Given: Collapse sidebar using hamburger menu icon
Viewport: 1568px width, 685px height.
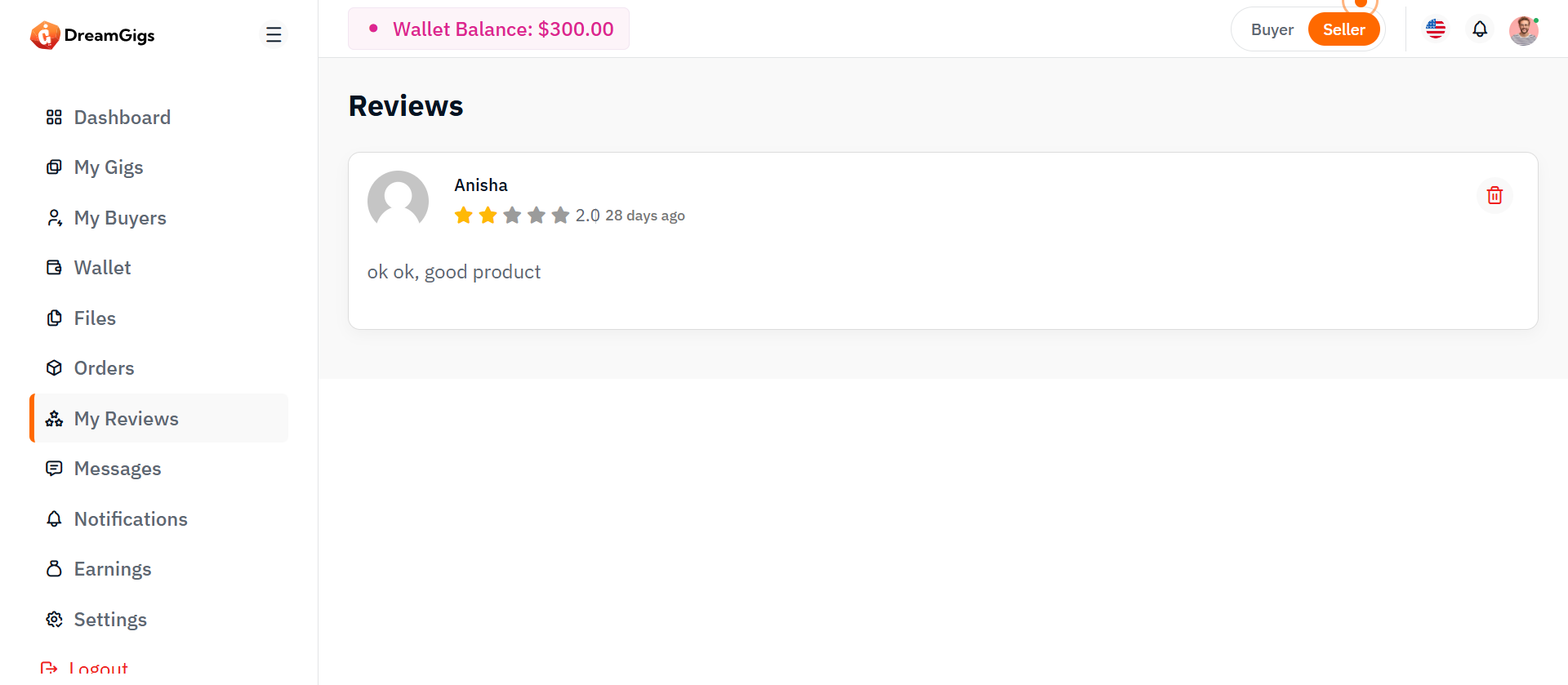Looking at the screenshot, I should [x=274, y=34].
